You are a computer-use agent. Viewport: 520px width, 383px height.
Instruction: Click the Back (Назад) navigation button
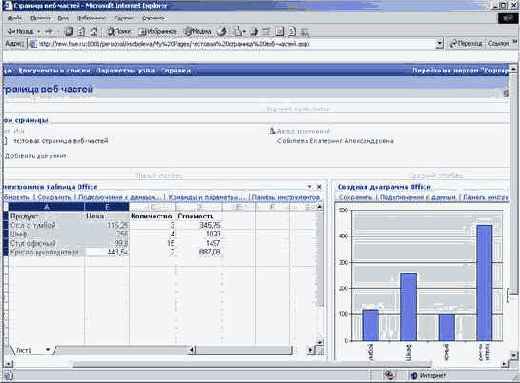coord(21,31)
